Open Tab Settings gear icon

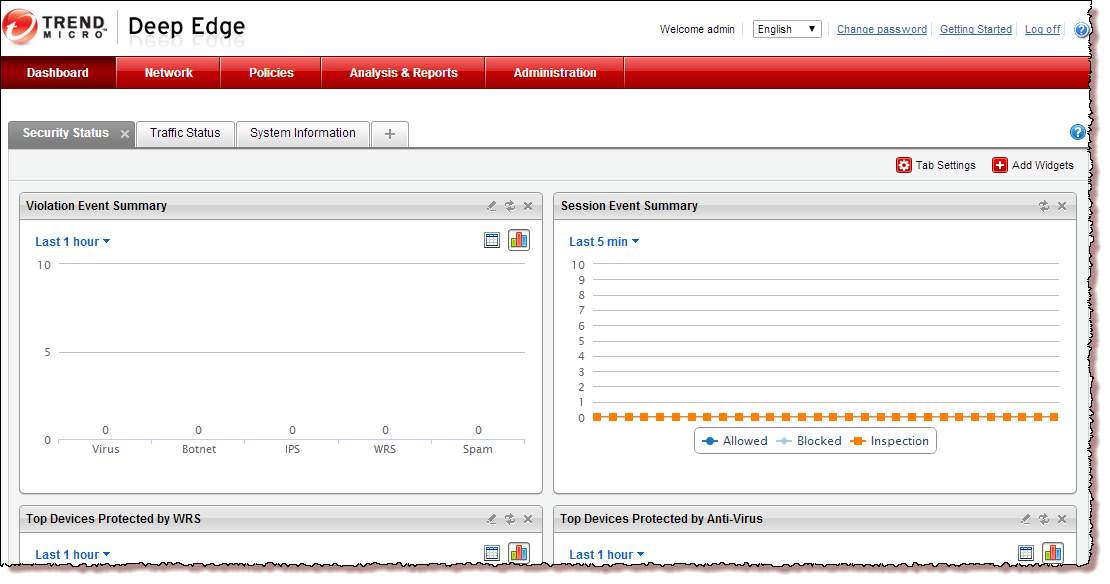(x=903, y=166)
